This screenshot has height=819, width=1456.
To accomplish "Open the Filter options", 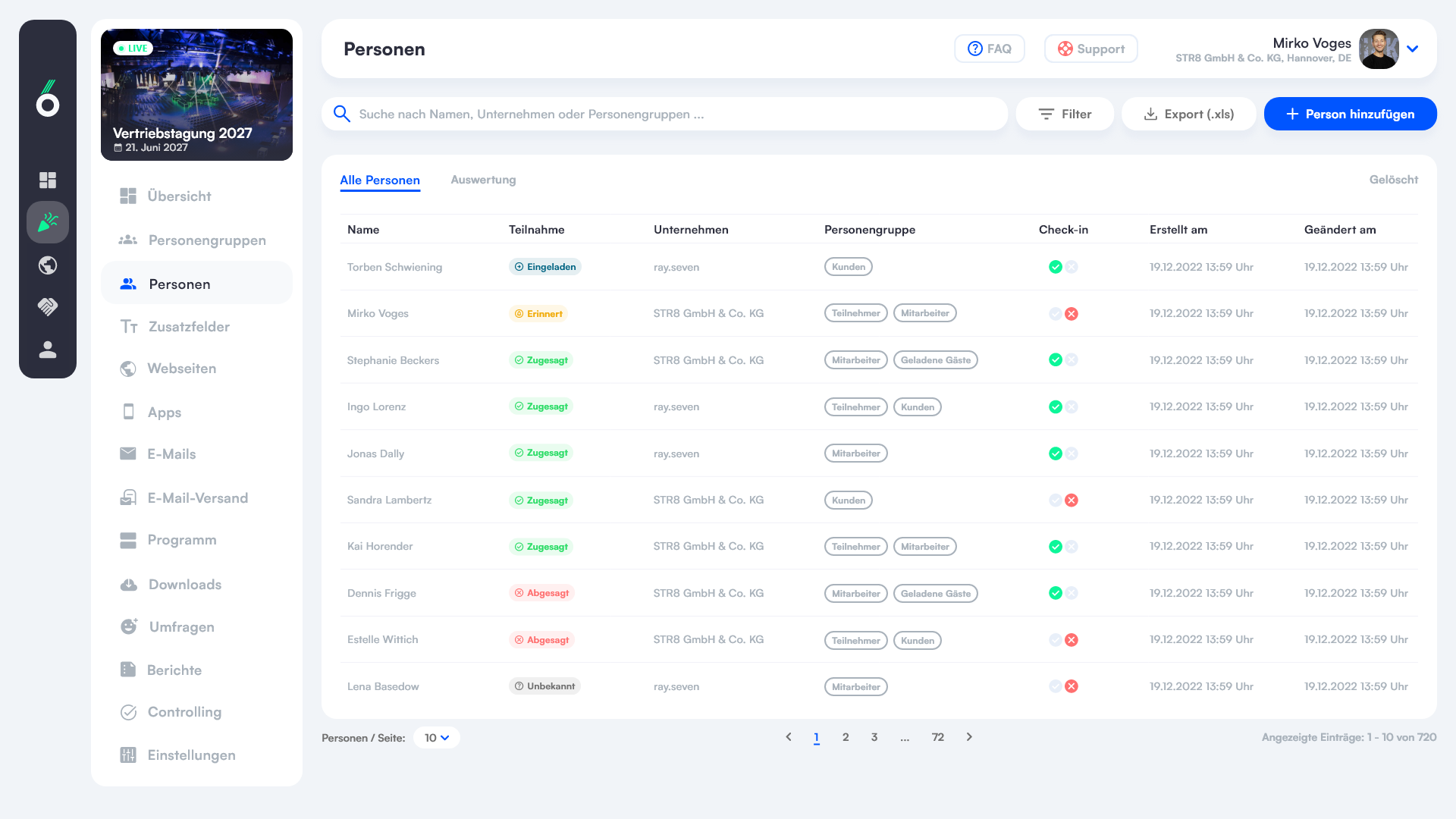I will tap(1065, 114).
